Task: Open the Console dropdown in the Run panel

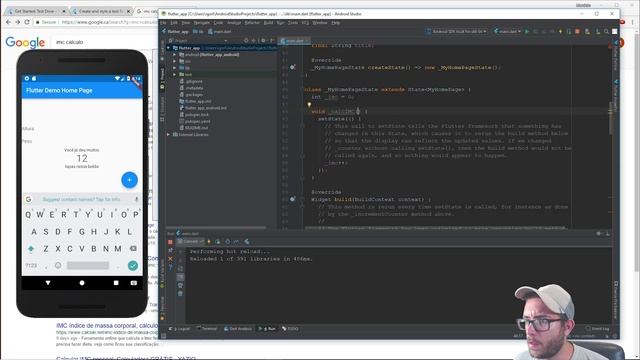Action: [x=190, y=242]
